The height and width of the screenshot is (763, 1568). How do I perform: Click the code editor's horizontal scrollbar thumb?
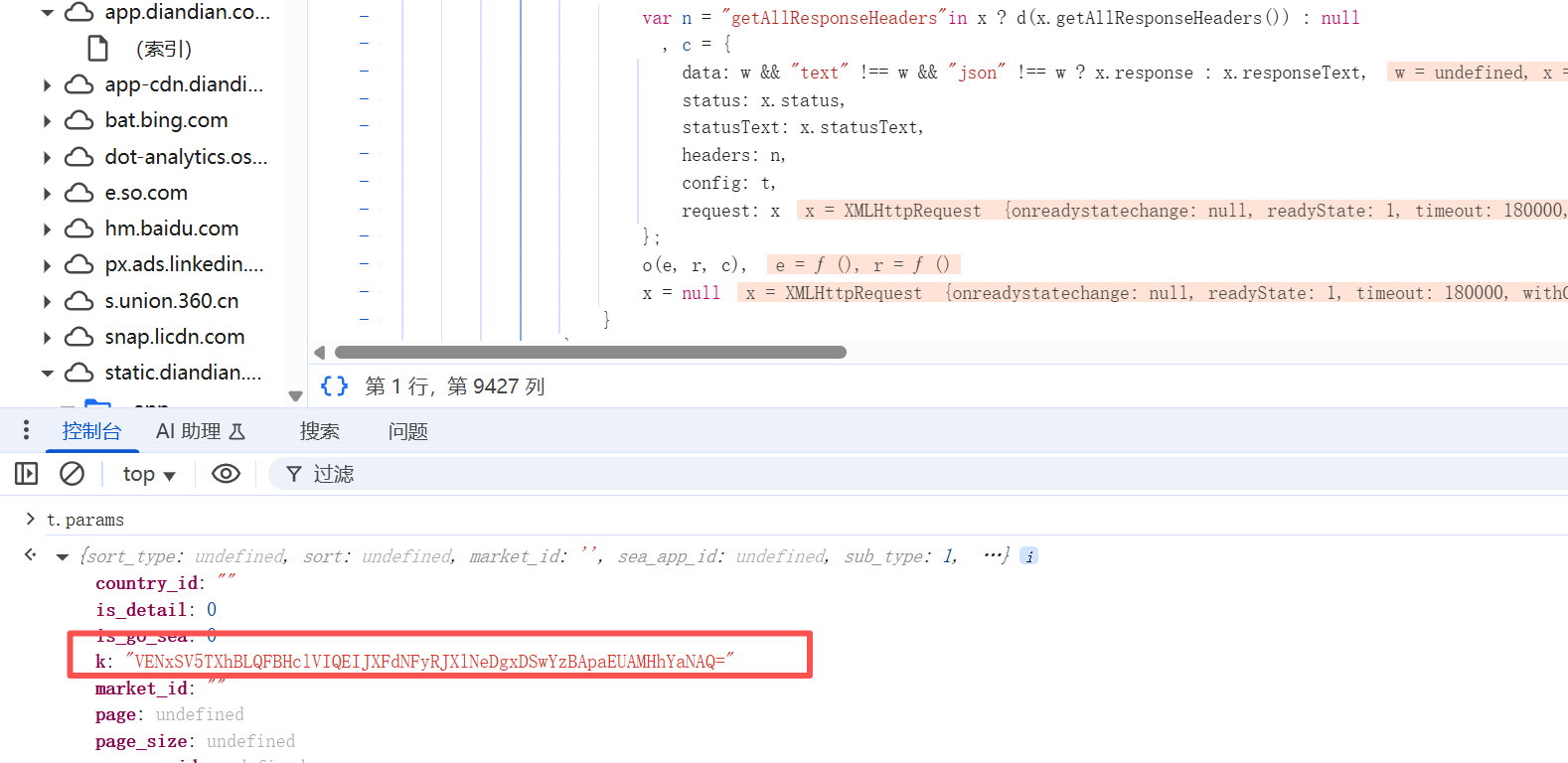pyautogui.click(x=590, y=353)
